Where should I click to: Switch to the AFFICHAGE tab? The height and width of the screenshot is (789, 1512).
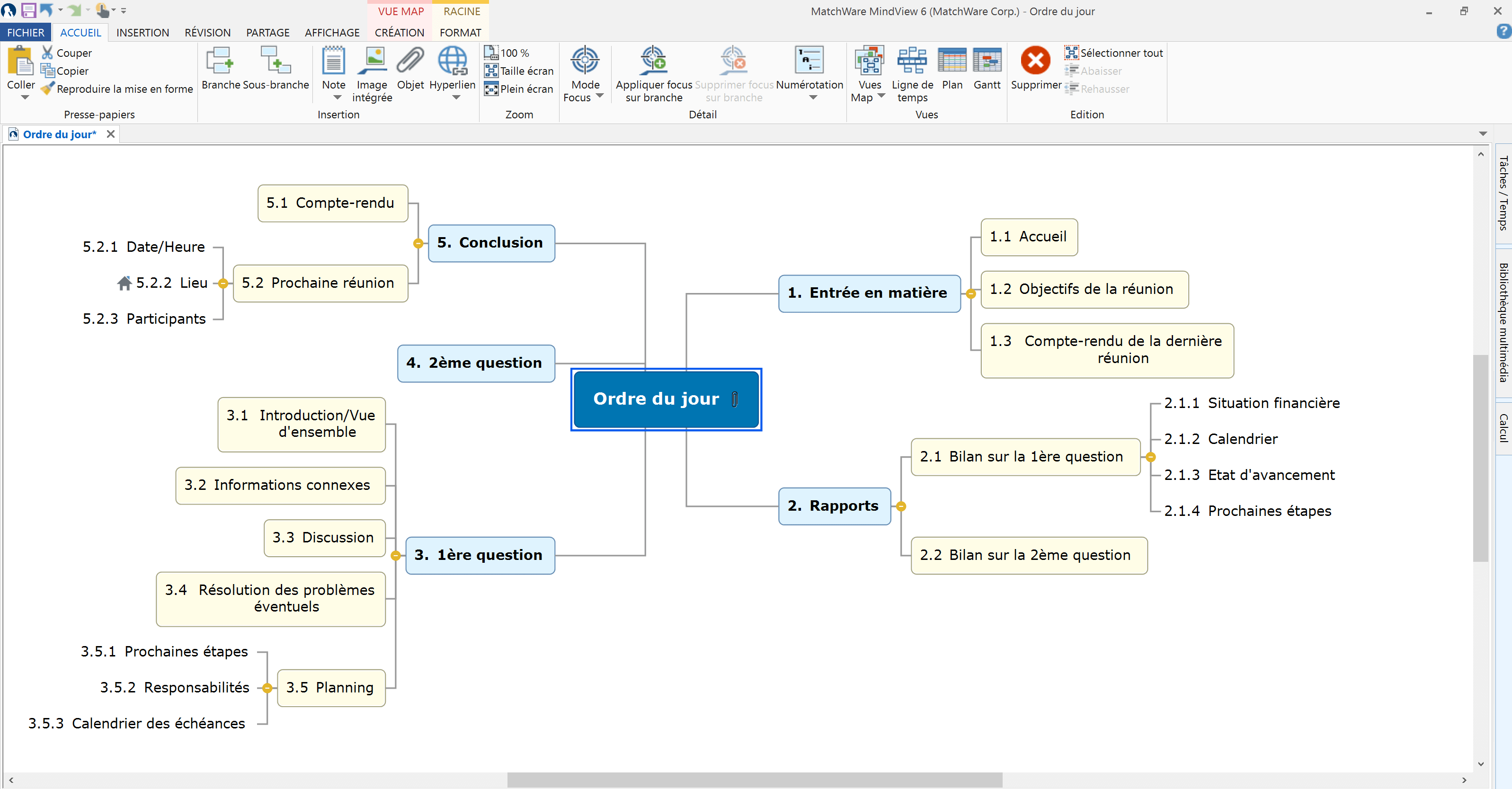(332, 32)
